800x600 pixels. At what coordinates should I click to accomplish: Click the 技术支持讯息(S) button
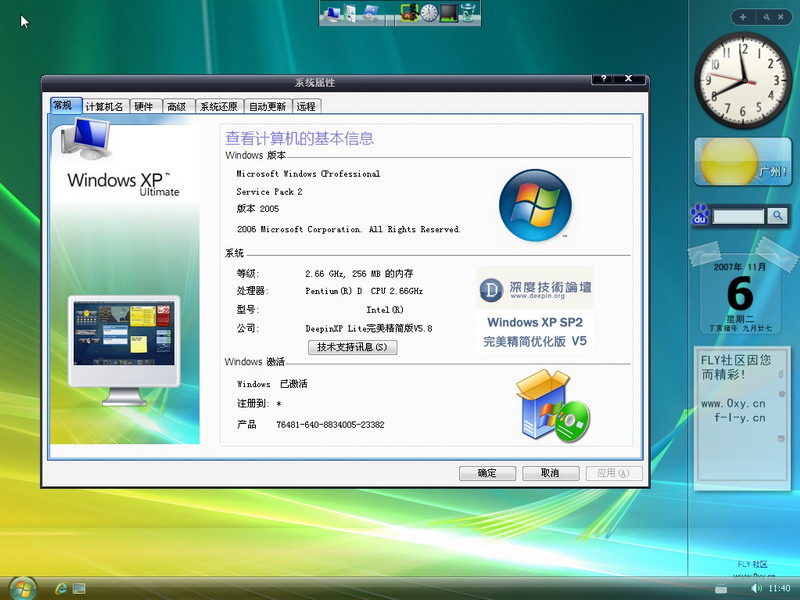click(353, 347)
